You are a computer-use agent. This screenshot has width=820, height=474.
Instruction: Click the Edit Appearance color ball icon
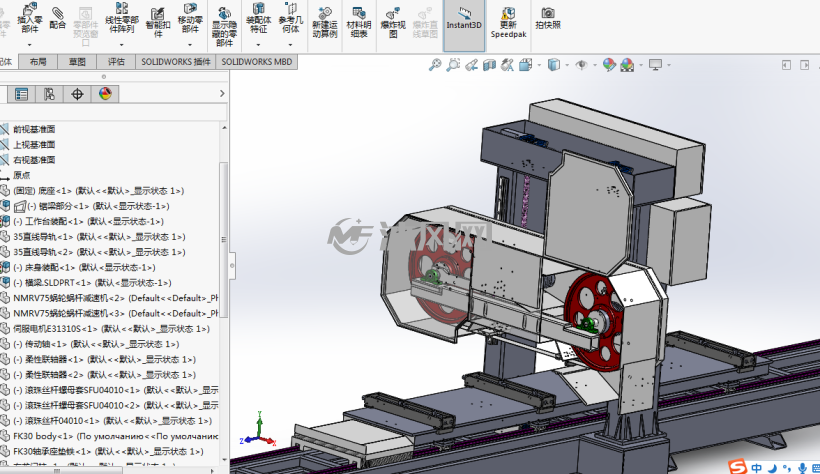tap(609, 65)
